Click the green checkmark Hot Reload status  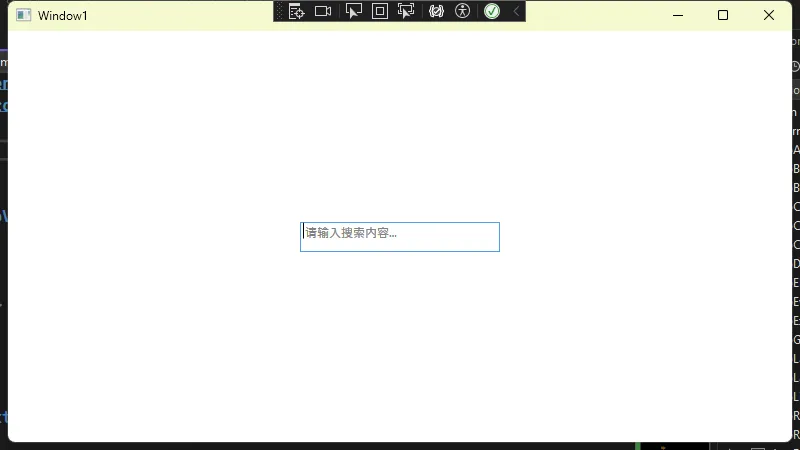491,11
